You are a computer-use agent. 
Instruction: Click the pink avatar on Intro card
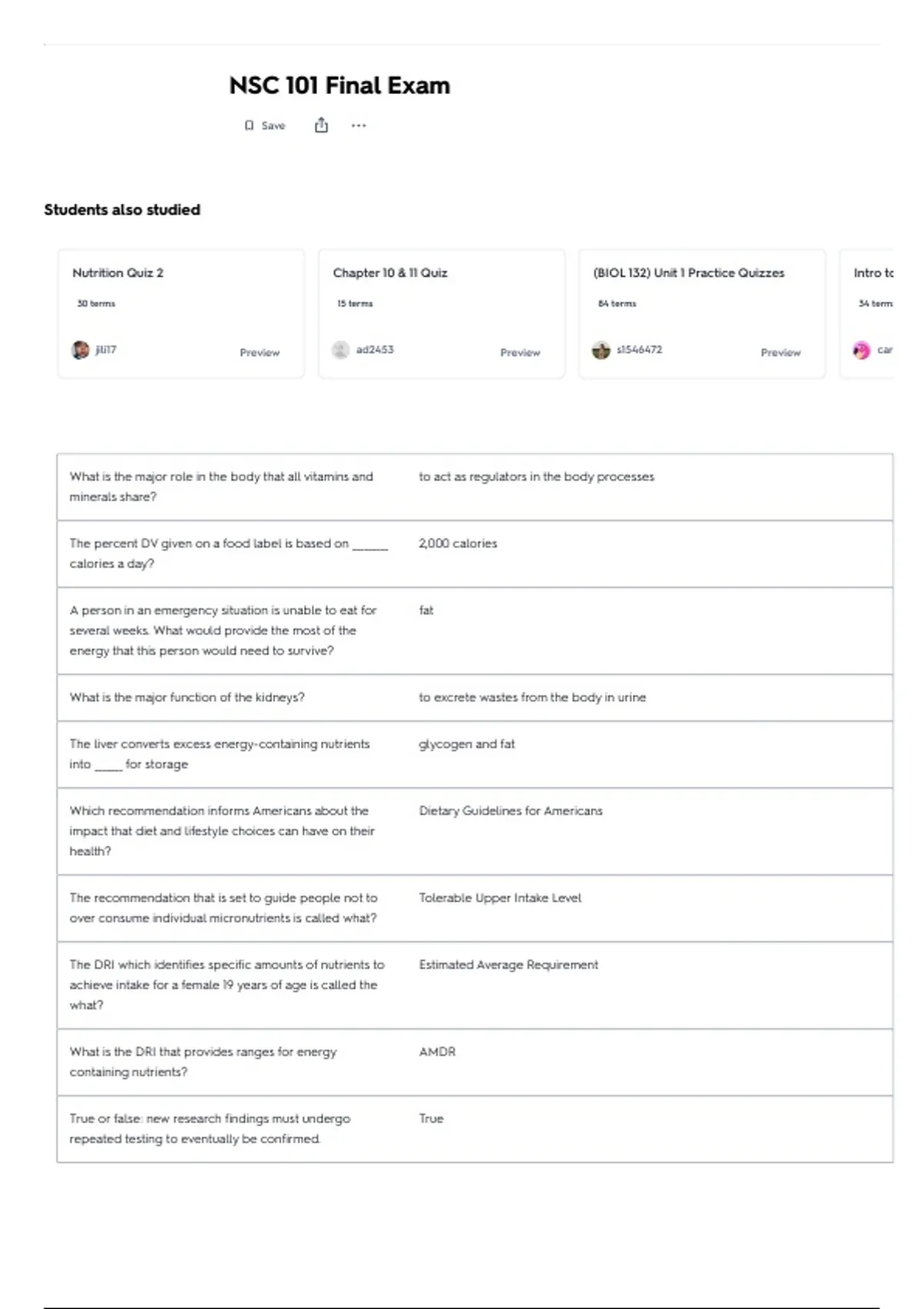coord(862,350)
